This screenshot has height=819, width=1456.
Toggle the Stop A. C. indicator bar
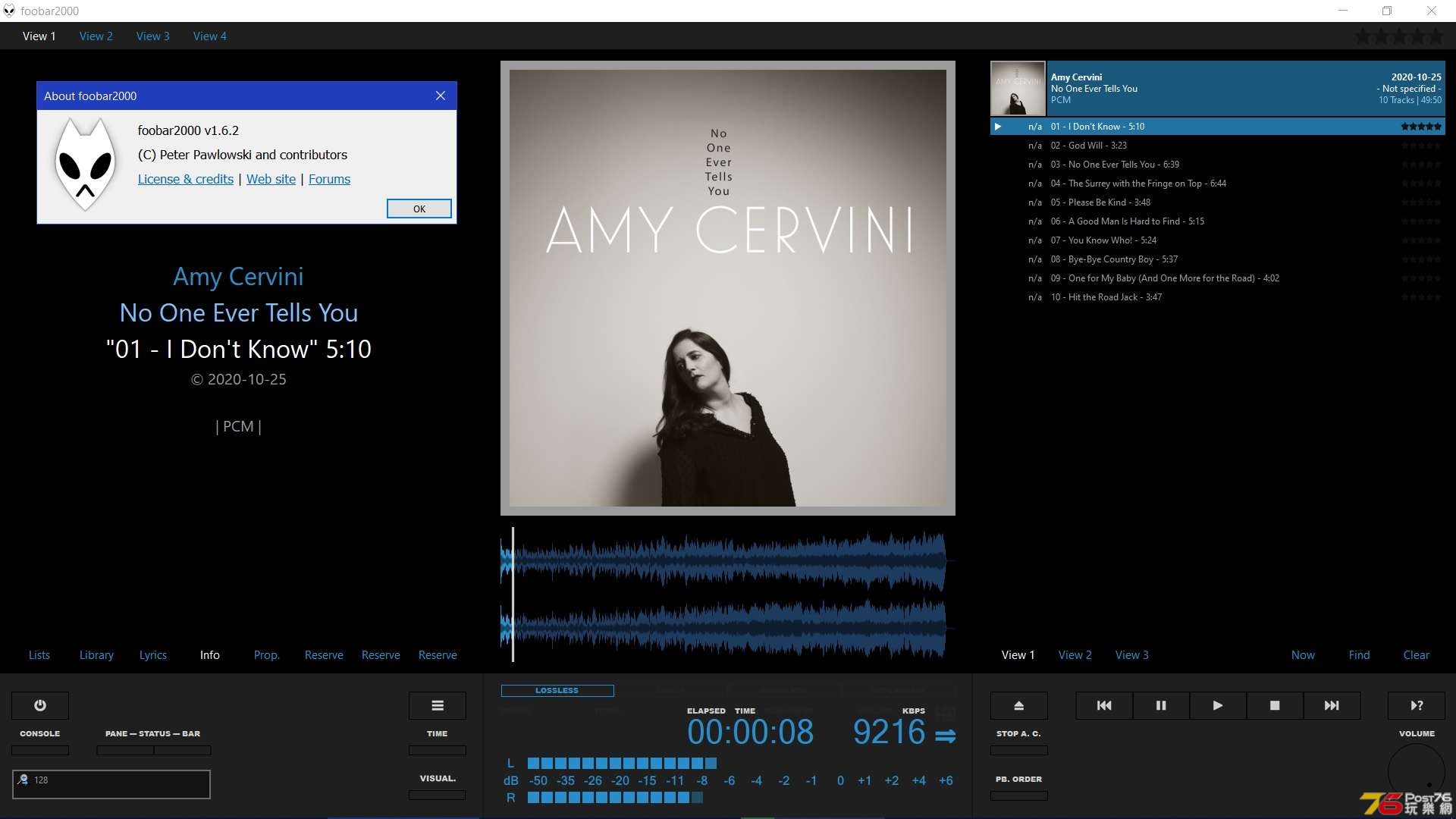(x=1019, y=750)
